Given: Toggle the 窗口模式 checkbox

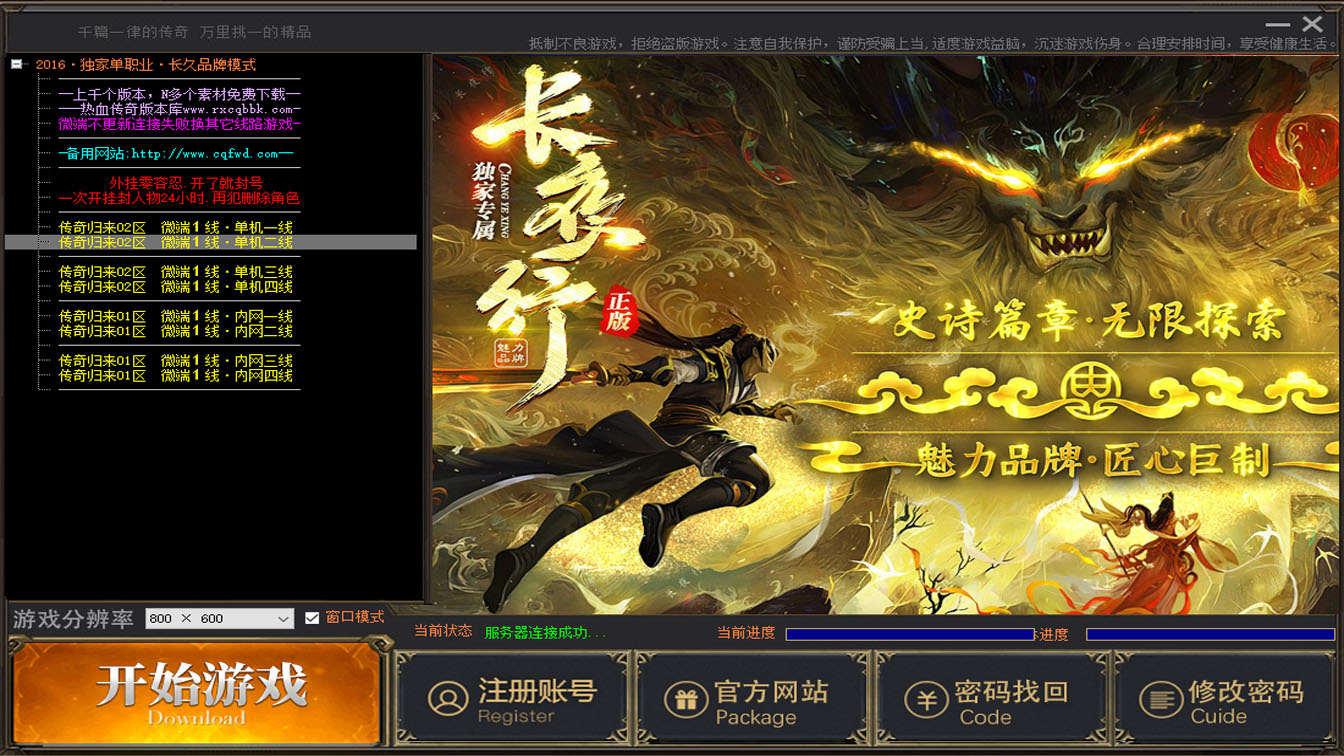Looking at the screenshot, I should pos(312,618).
